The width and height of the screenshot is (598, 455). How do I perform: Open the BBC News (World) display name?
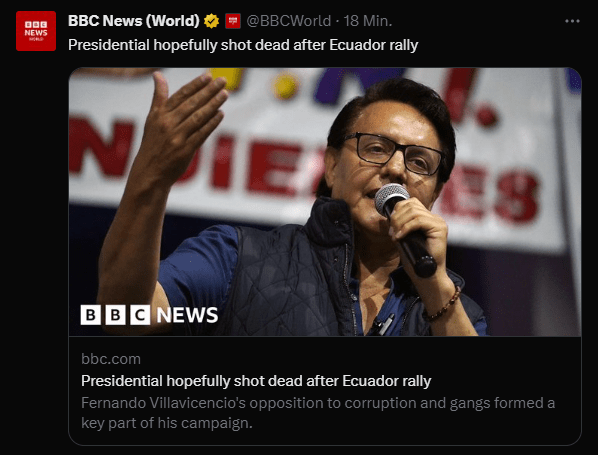click(133, 21)
